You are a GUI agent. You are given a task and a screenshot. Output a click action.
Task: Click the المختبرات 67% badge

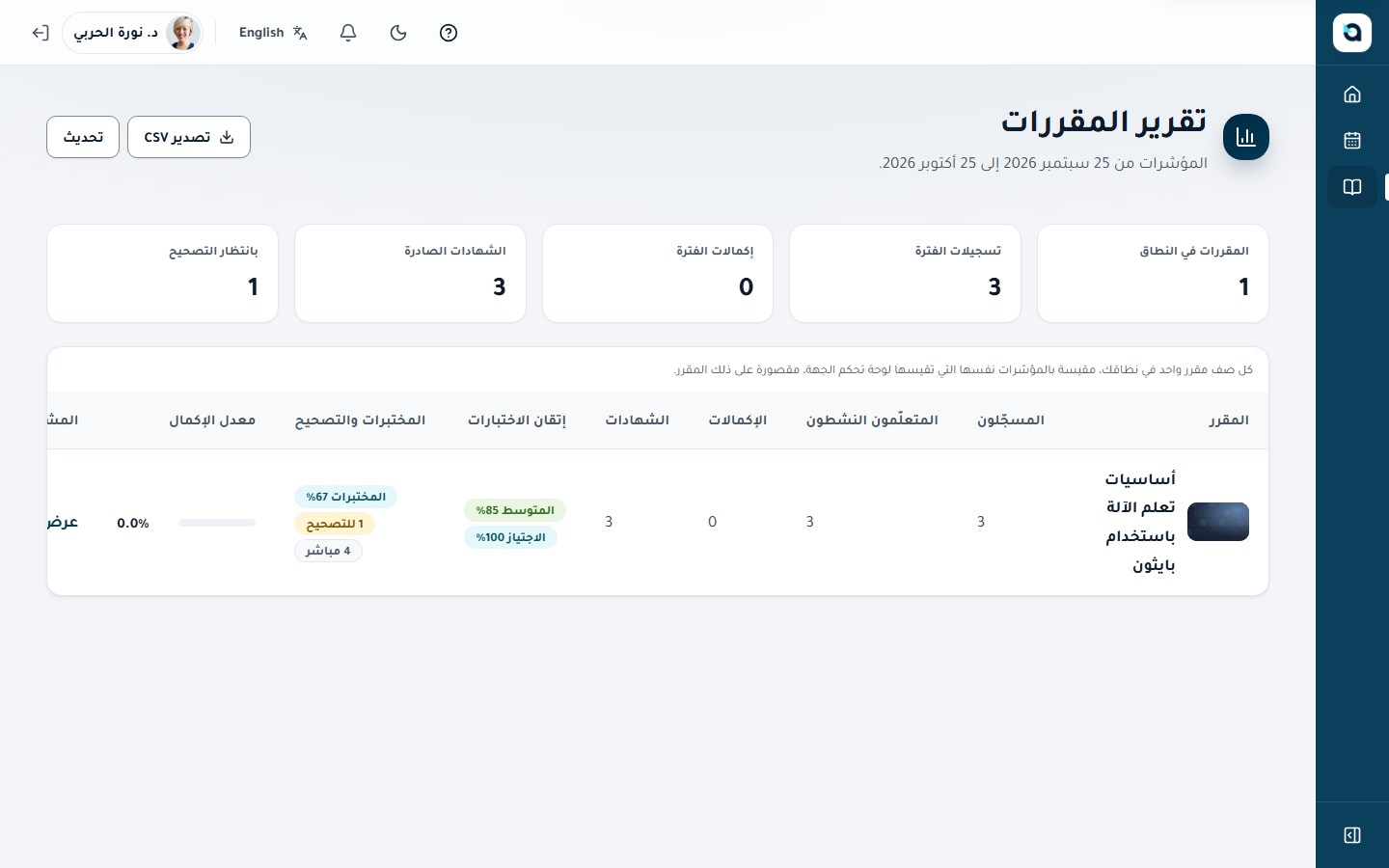(x=345, y=497)
